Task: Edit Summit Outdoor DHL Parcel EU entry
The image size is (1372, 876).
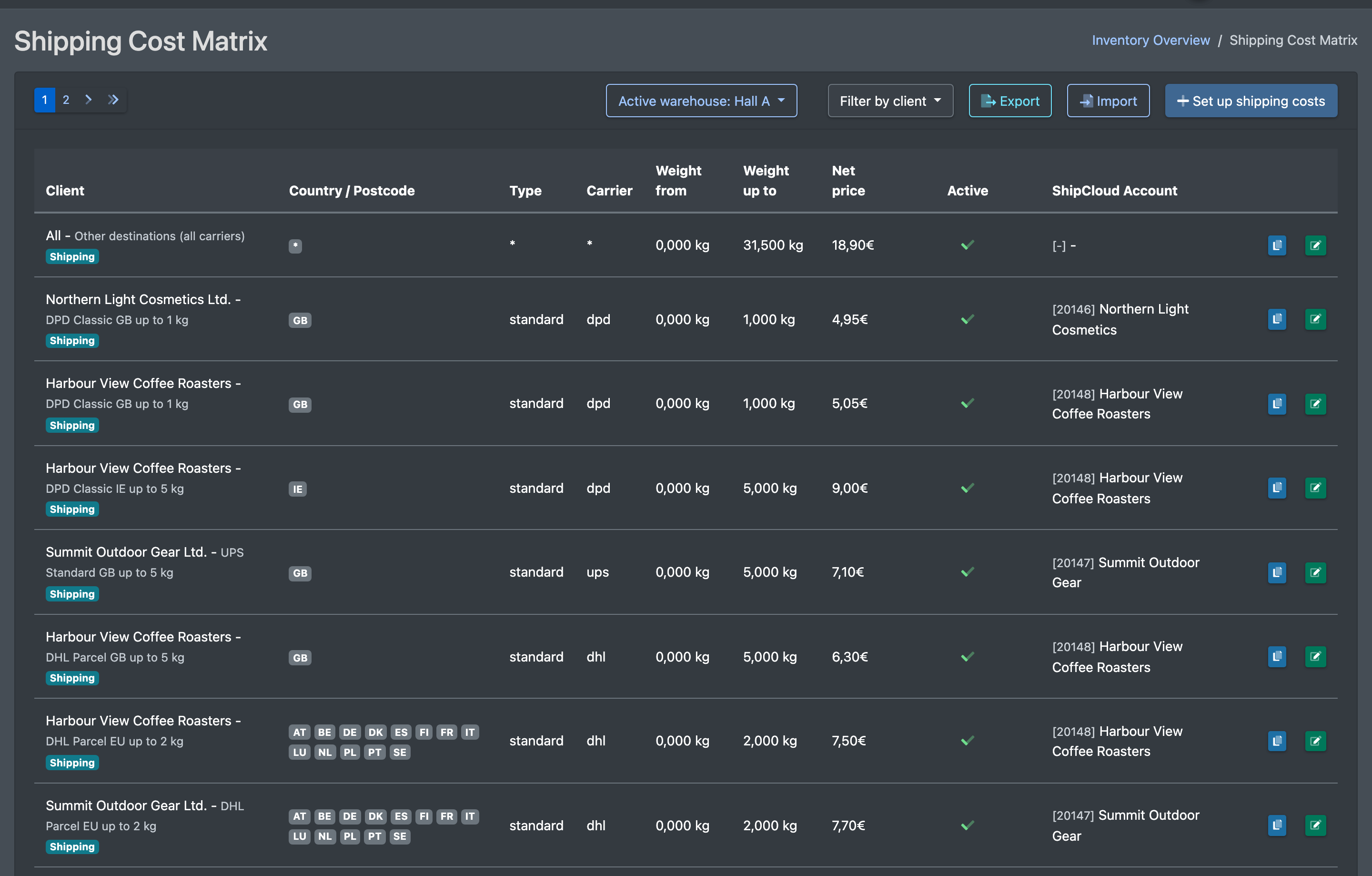Action: 1315,825
